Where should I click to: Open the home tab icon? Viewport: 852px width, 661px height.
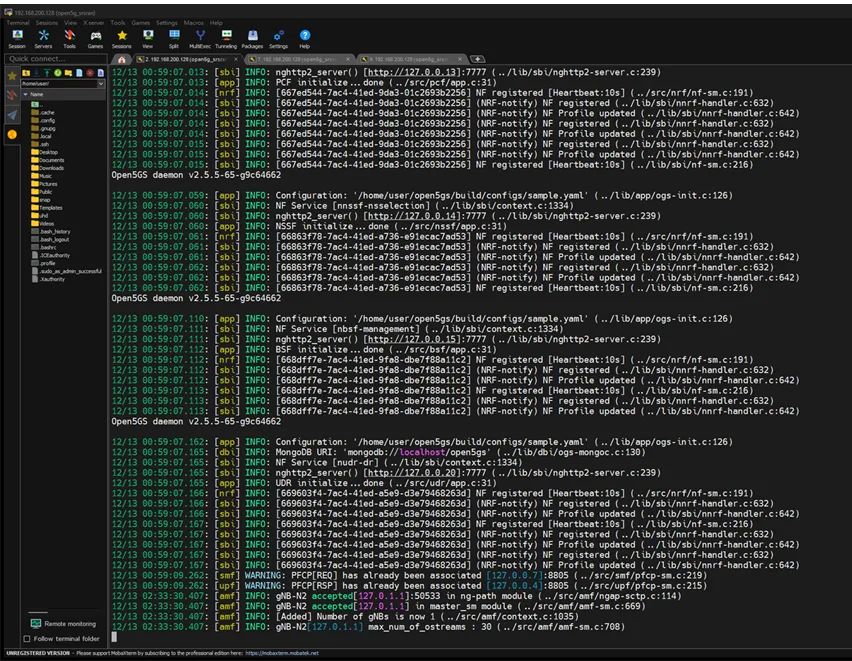tap(121, 59)
